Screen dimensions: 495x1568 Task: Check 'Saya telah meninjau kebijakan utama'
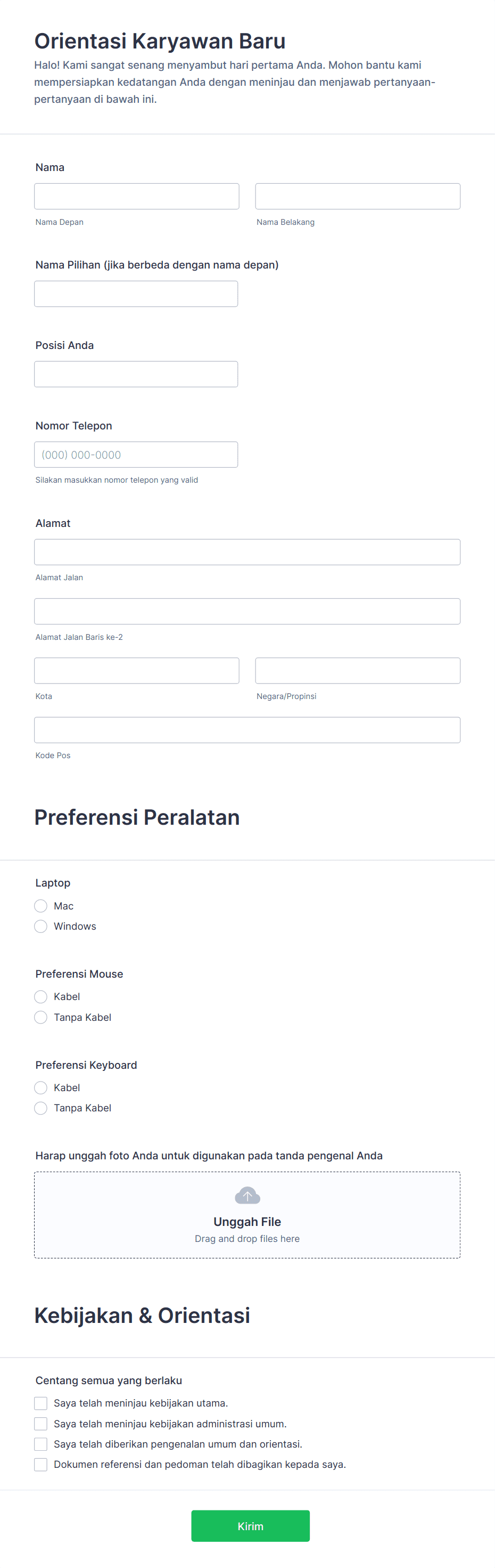pyautogui.click(x=41, y=1403)
